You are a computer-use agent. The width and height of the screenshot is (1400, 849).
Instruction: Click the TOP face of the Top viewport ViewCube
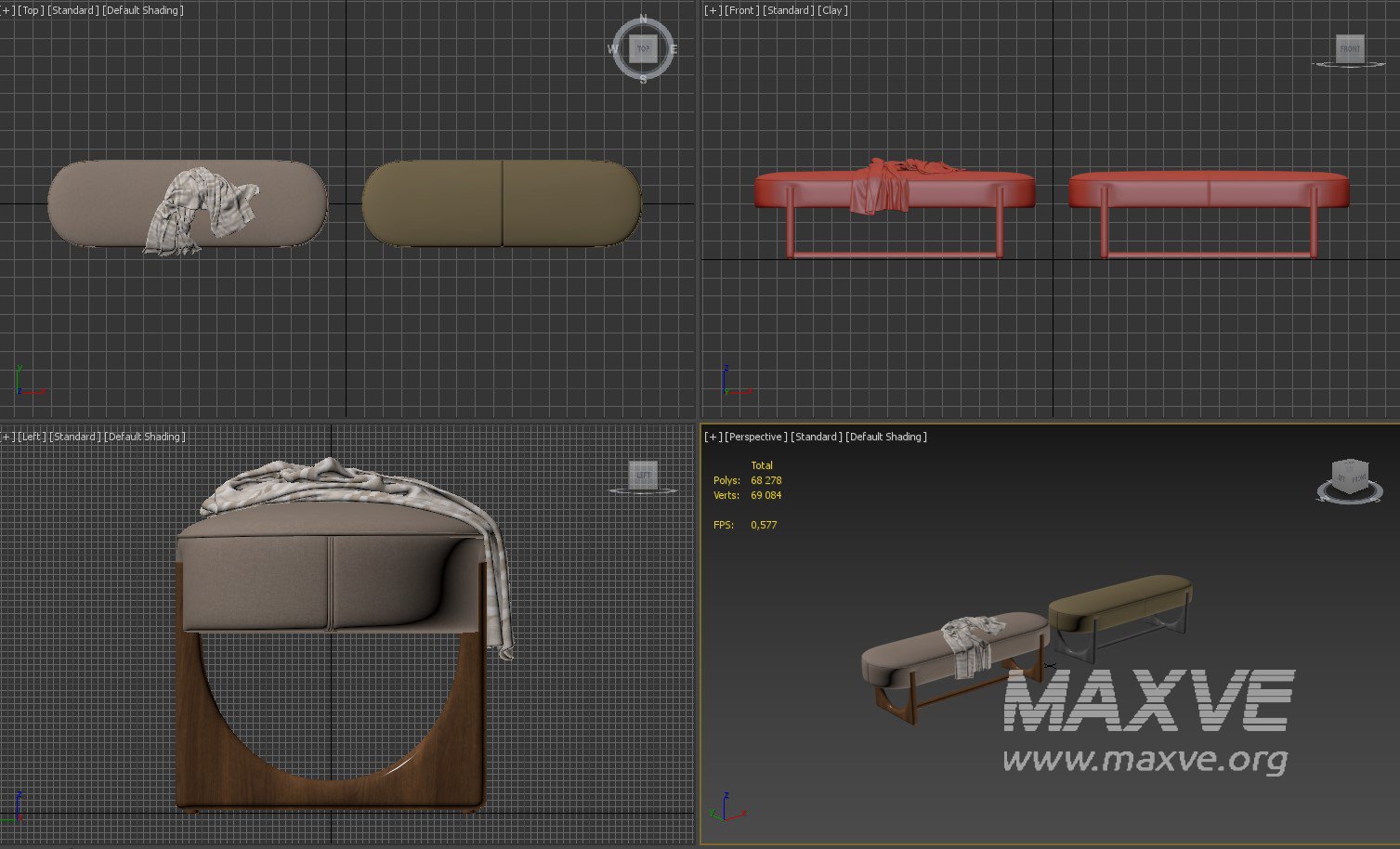coord(642,48)
